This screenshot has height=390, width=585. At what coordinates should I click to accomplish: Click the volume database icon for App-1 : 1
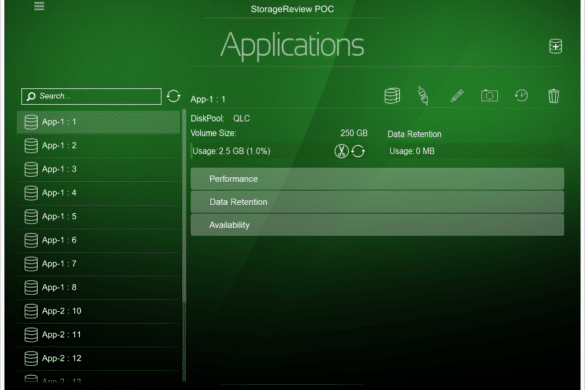[x=392, y=96]
